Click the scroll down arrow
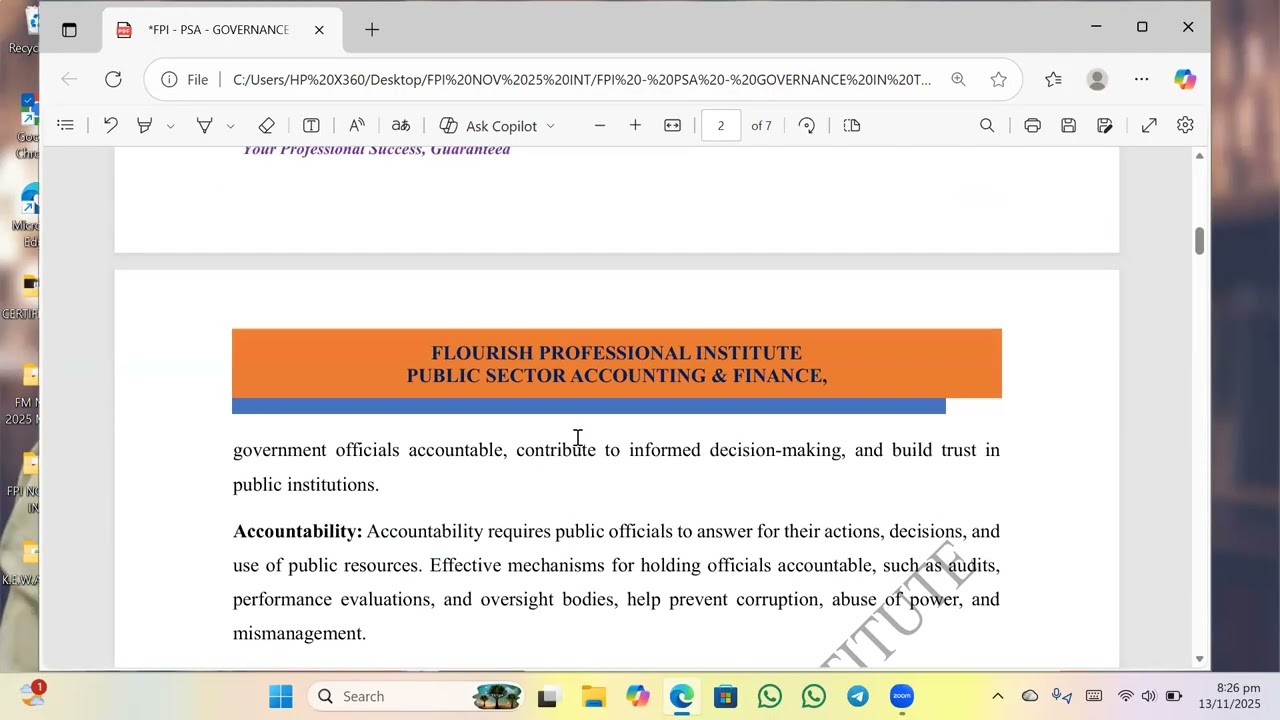 tap(1199, 659)
